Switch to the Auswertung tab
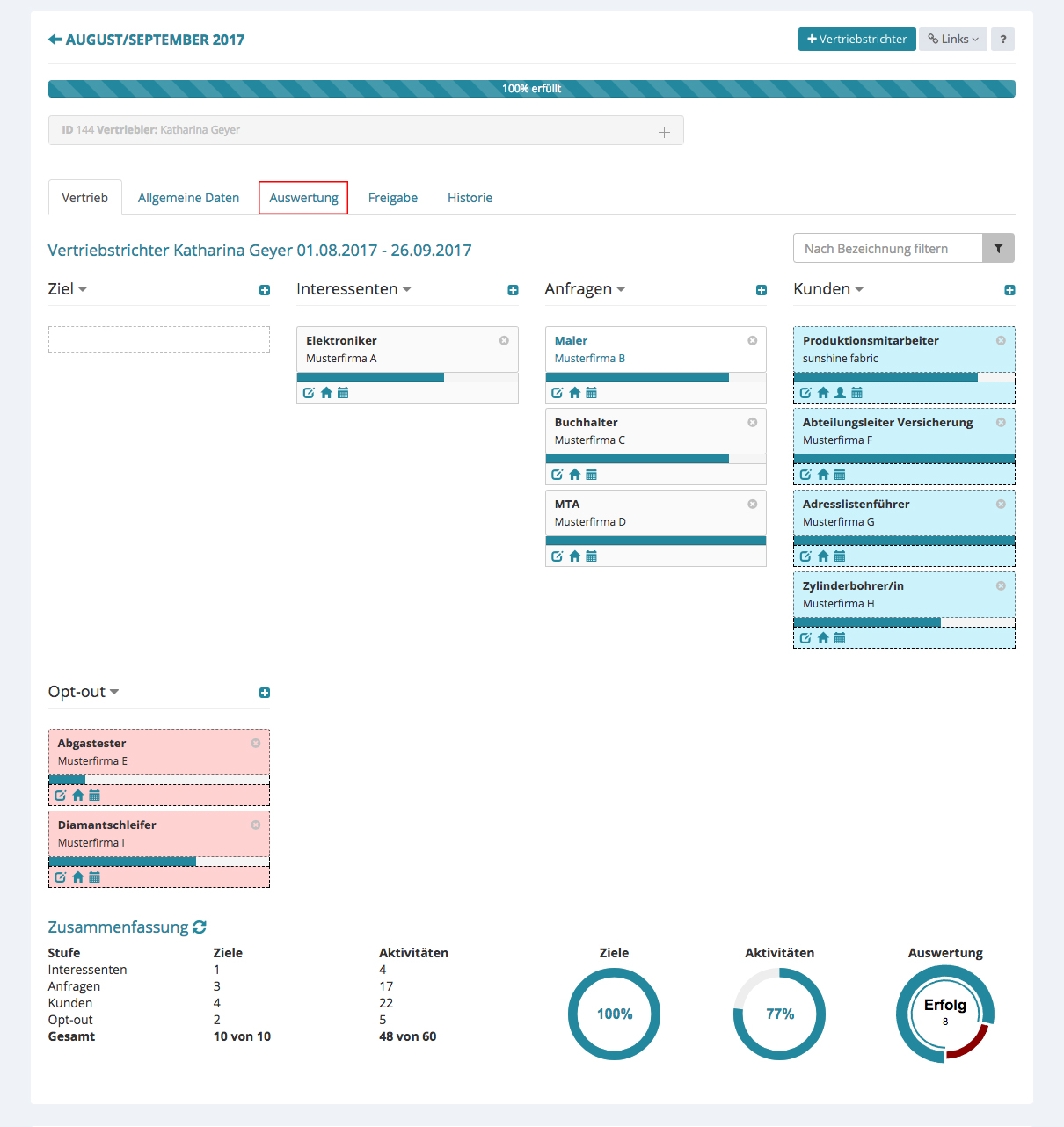This screenshot has width=1064, height=1127. click(x=303, y=198)
